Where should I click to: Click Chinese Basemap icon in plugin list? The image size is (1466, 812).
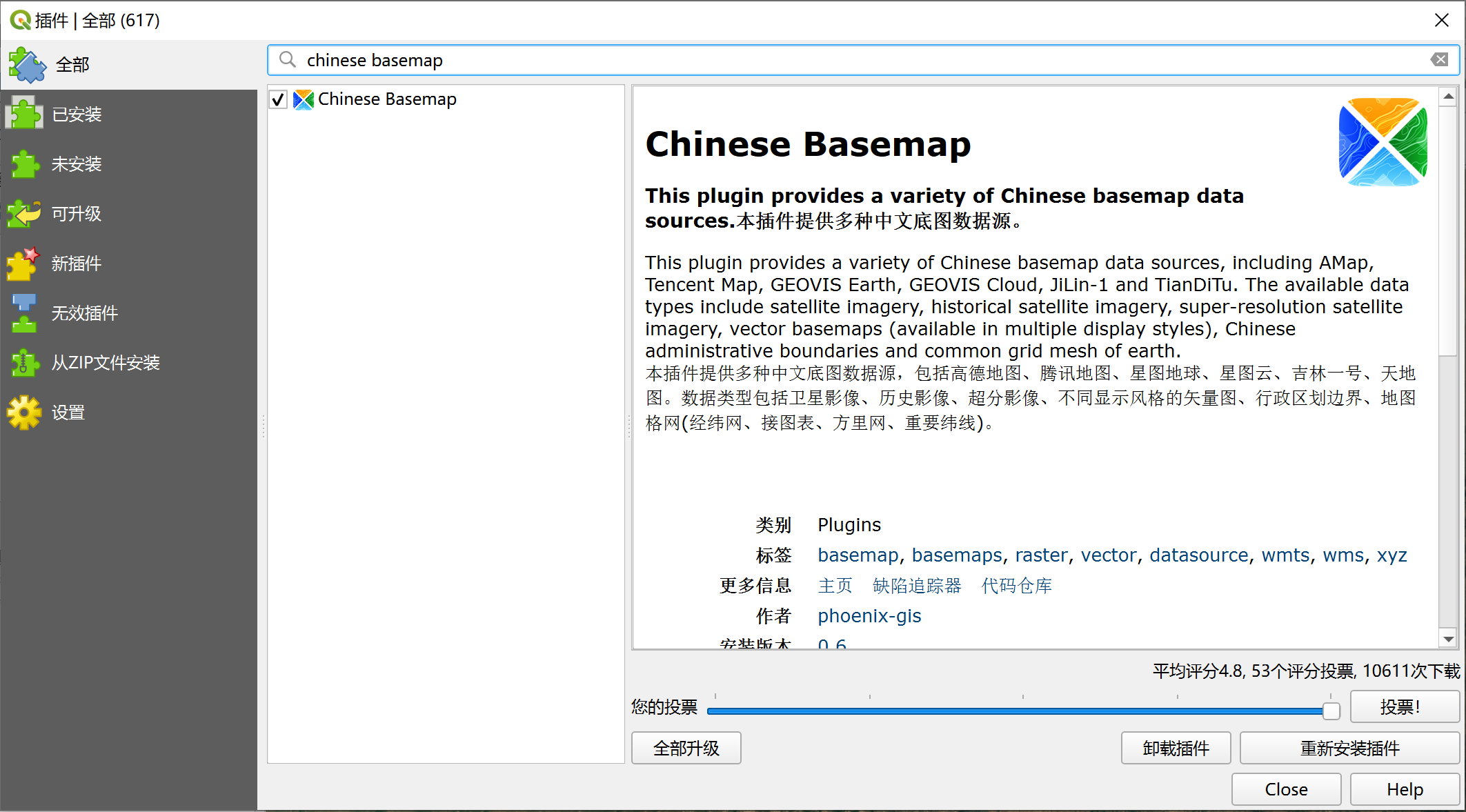tap(304, 99)
